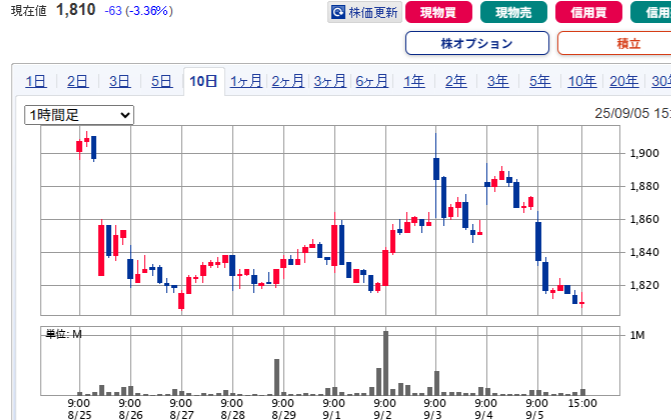Click the 積立 button
The width and height of the screenshot is (671, 420).
coord(628,43)
